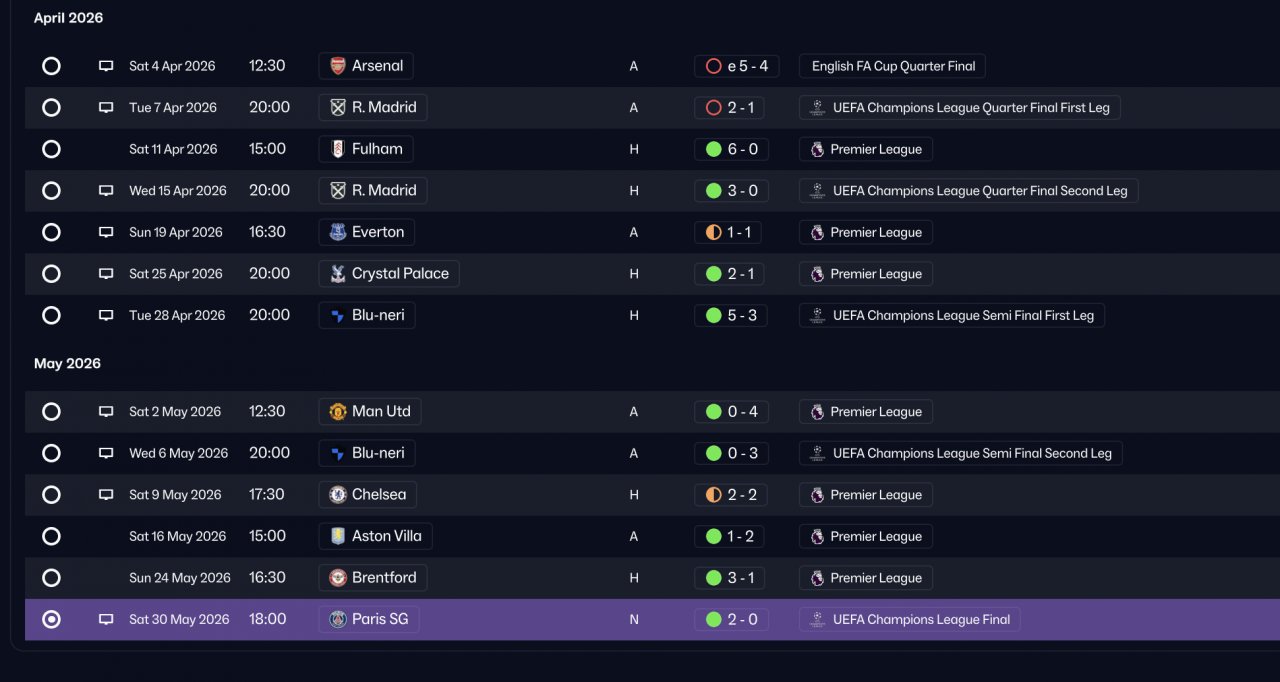
Task: Click the Chelsea badge icon
Action: (338, 494)
